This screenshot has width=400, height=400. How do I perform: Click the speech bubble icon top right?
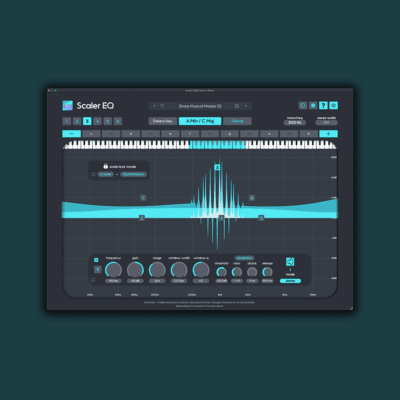(334, 105)
